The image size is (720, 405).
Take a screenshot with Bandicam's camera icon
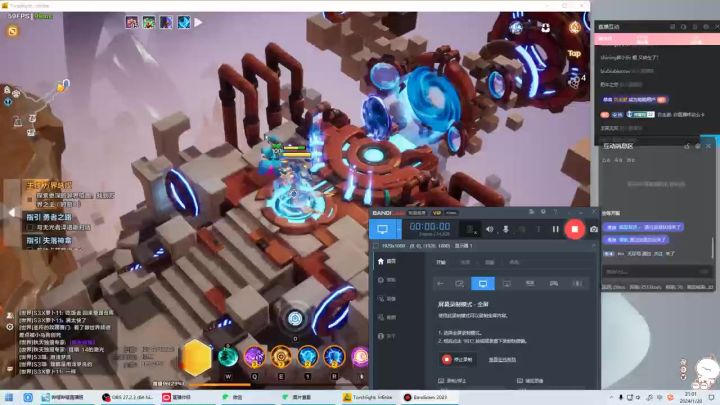click(594, 229)
